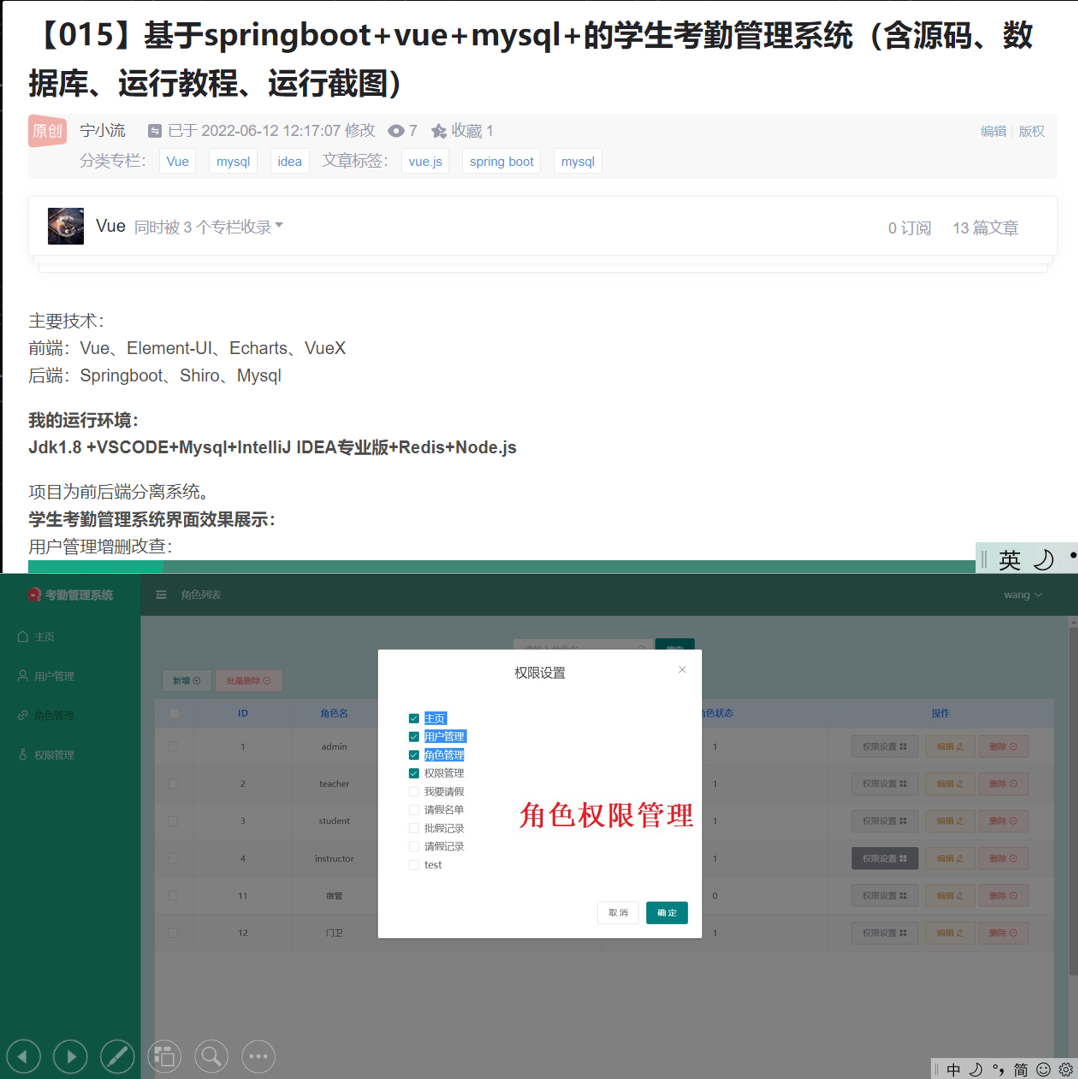1078x1079 pixels.
Task: Open the magnifier zoom tool in screenshot toolbar
Action: (x=210, y=1056)
